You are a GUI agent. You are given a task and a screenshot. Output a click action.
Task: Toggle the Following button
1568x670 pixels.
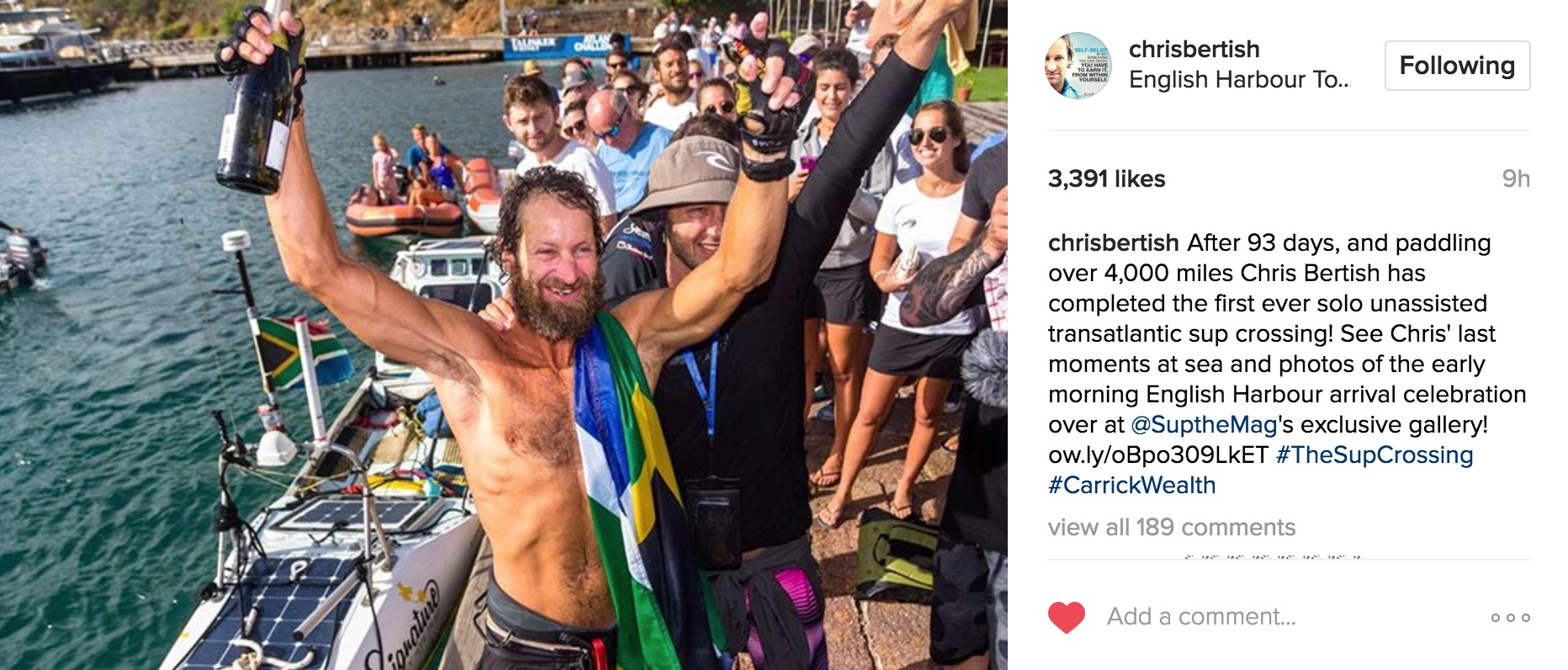pyautogui.click(x=1457, y=66)
